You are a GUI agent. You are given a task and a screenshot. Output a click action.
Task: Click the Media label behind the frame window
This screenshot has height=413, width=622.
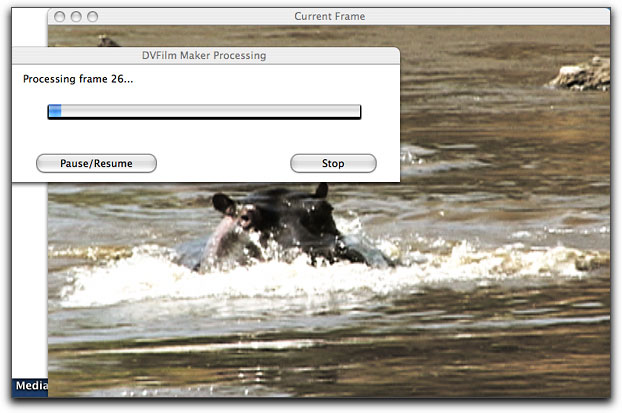pyautogui.click(x=31, y=385)
